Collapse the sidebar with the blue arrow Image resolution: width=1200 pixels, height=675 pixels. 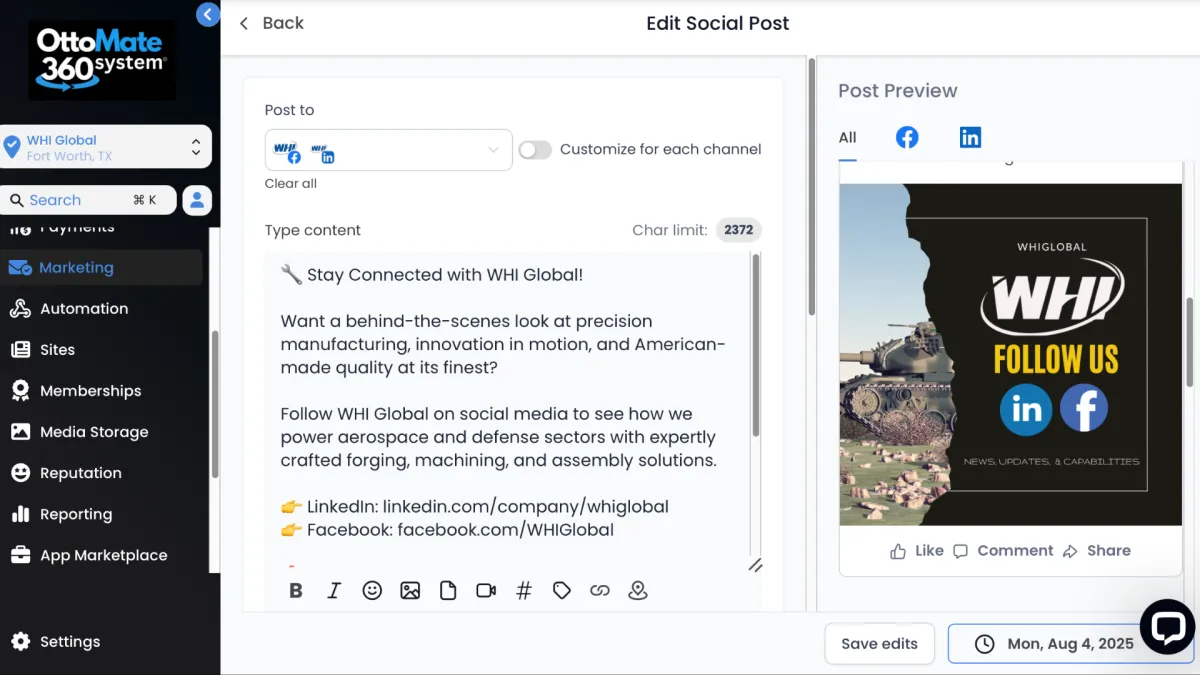[x=207, y=14]
